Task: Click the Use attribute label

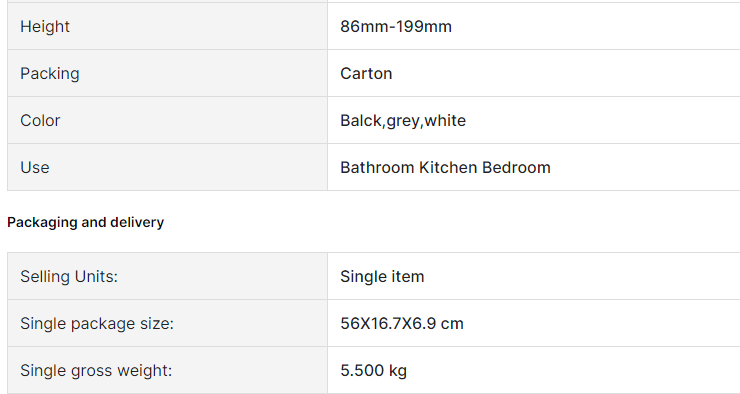Action: click(34, 168)
